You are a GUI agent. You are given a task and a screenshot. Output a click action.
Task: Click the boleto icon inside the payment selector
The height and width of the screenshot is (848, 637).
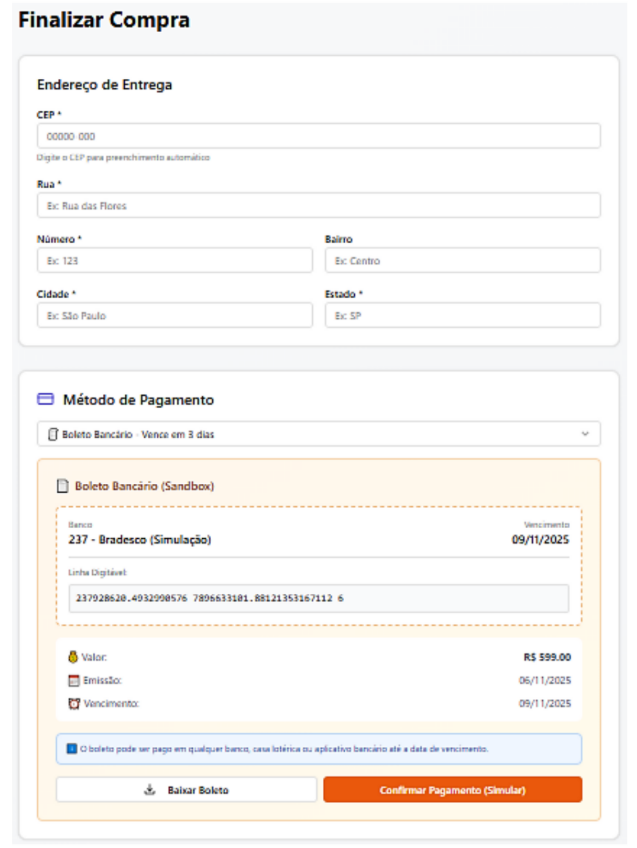tap(52, 434)
